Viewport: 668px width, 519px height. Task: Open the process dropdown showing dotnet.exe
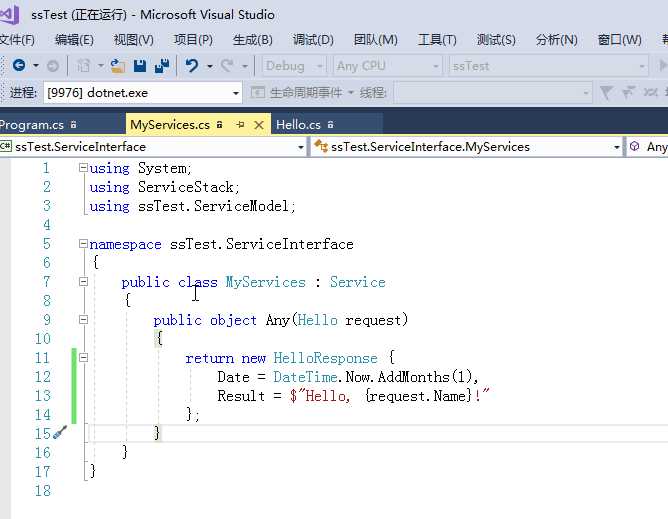click(236, 92)
